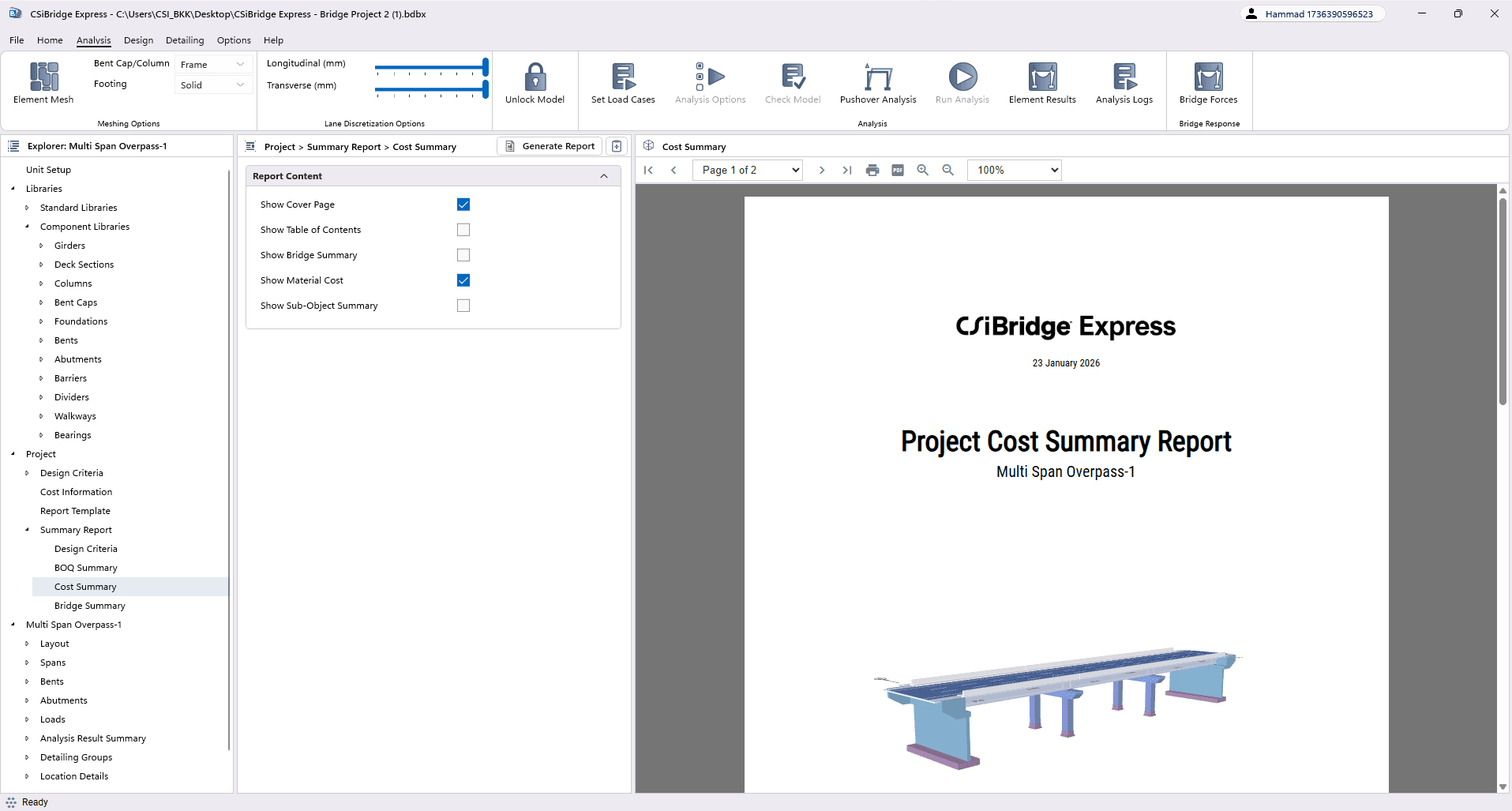This screenshot has width=1512, height=811.
Task: Enable Show Table of Contents
Action: coord(463,229)
